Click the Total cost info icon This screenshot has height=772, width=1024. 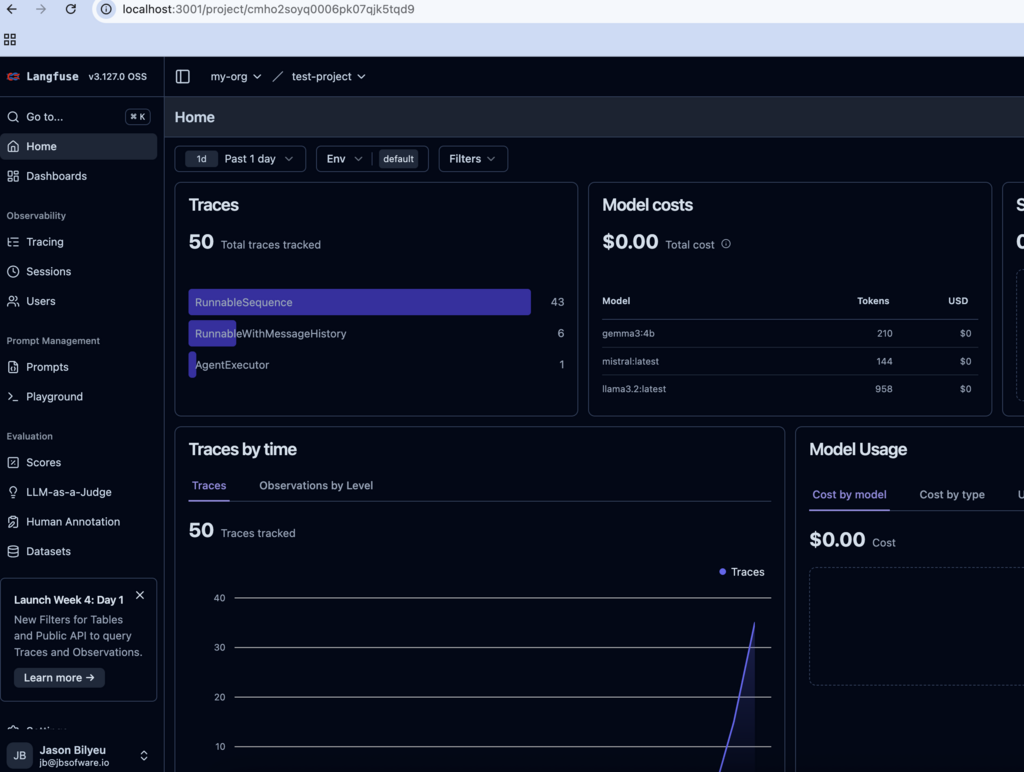point(726,244)
